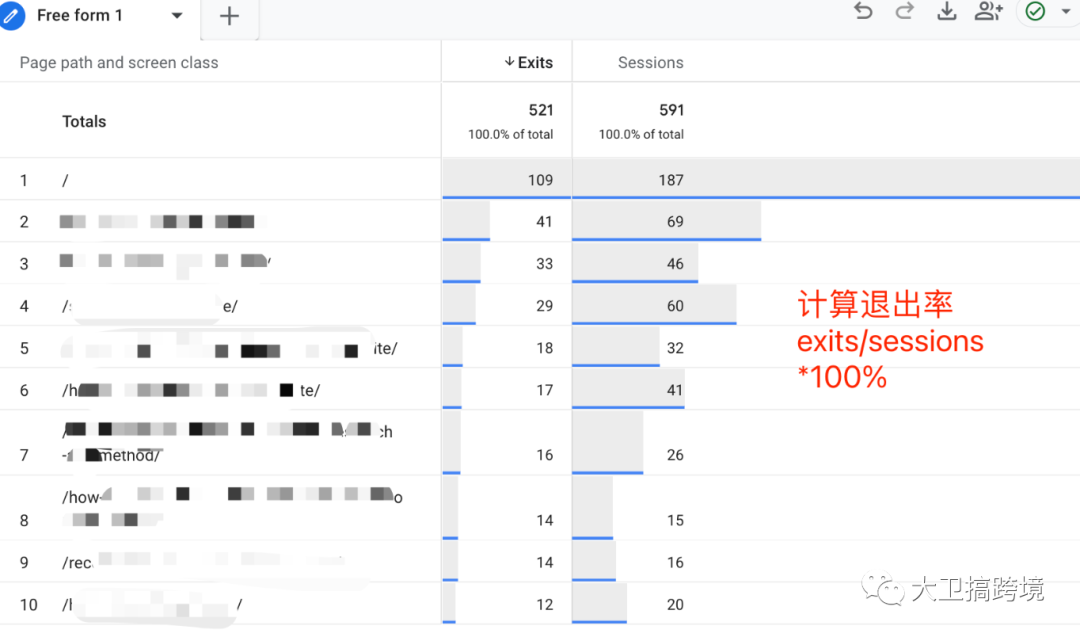This screenshot has width=1080, height=637.
Task: Click the down arrow sort icon beside Exits
Action: [509, 62]
